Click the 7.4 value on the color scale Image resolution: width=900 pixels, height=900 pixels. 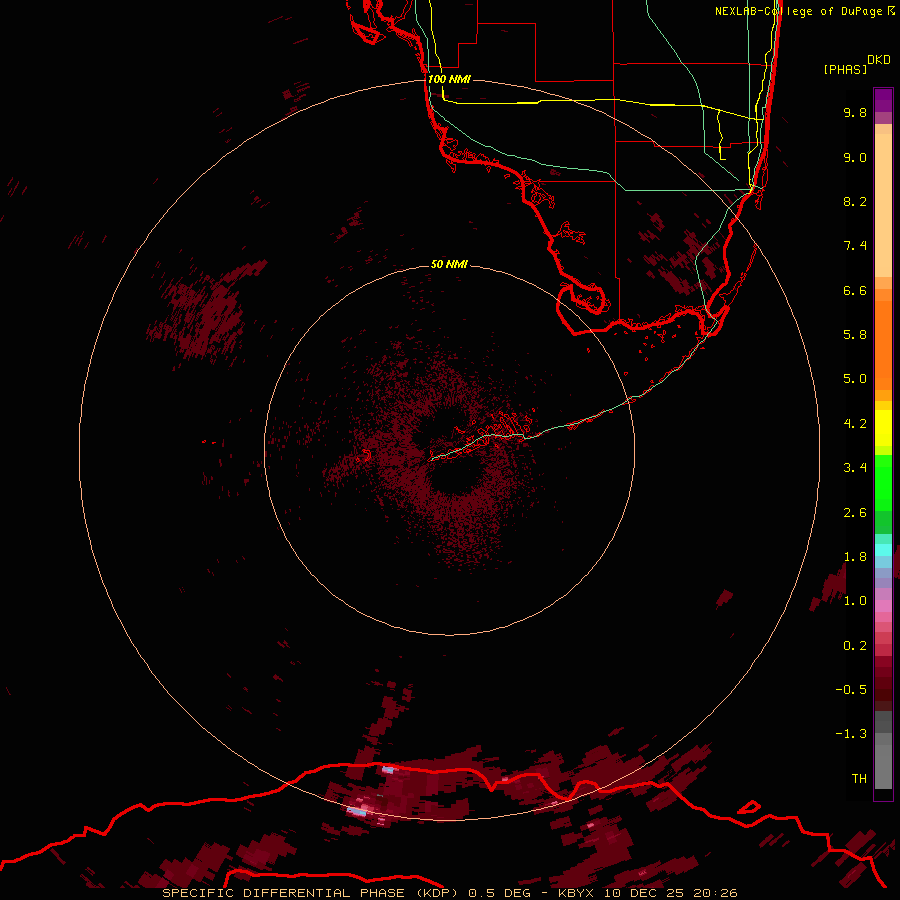pos(855,246)
